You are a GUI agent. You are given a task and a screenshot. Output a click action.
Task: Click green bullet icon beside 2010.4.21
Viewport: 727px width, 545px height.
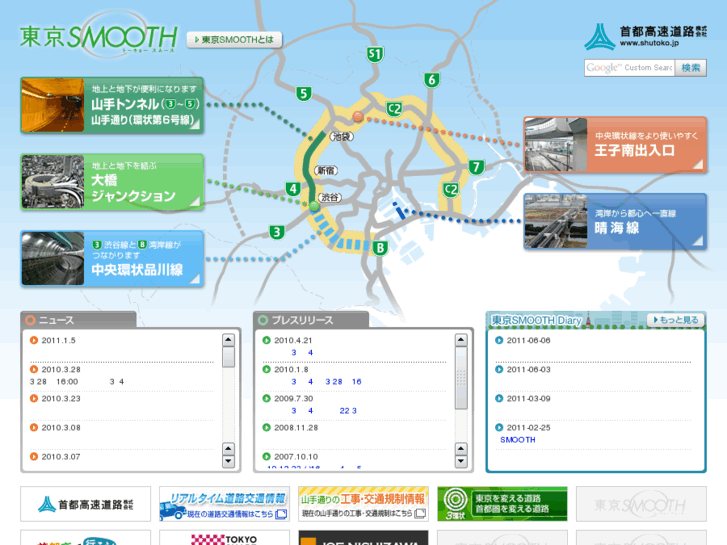267,340
